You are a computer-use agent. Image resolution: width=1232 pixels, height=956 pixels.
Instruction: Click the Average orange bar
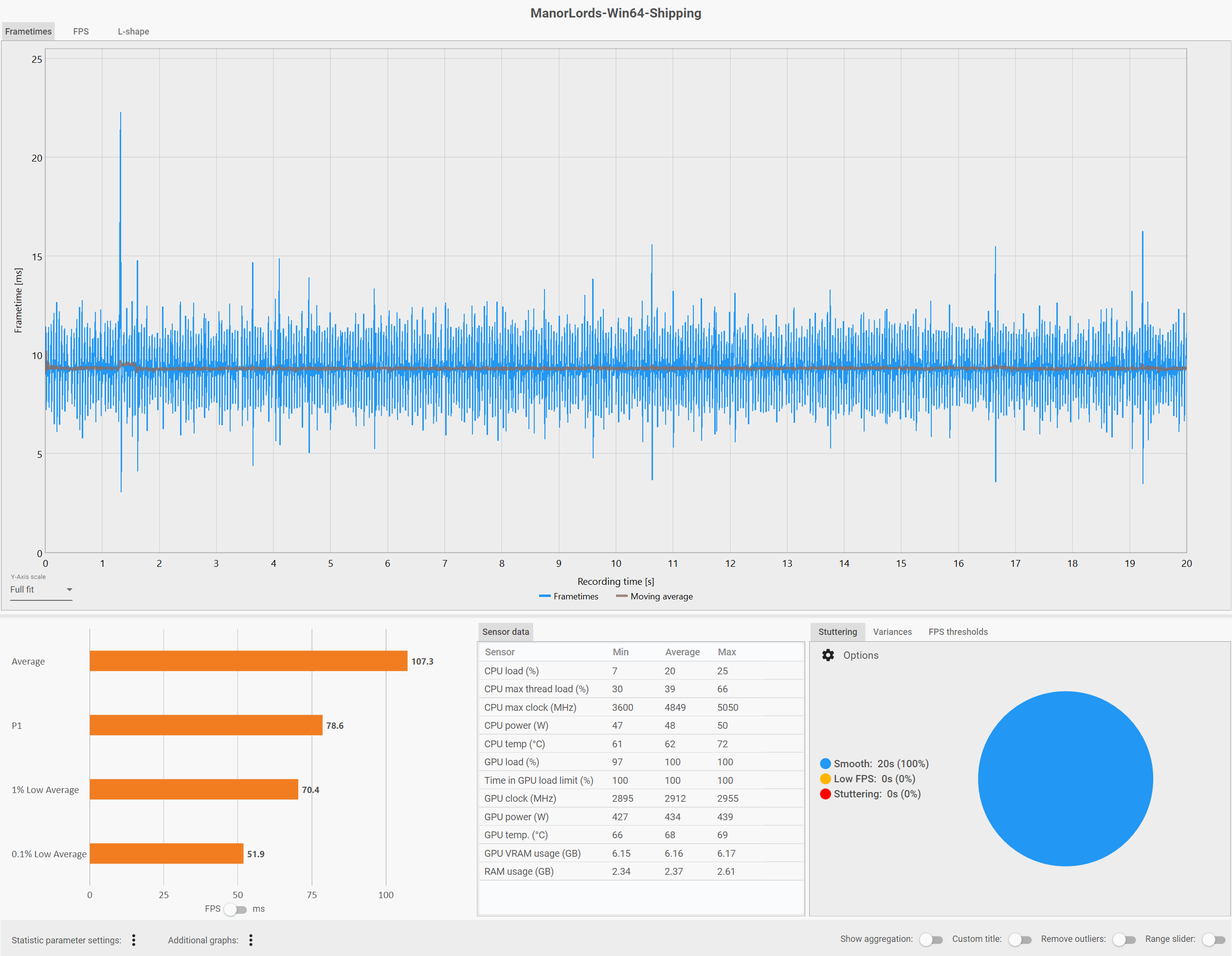coord(248,661)
